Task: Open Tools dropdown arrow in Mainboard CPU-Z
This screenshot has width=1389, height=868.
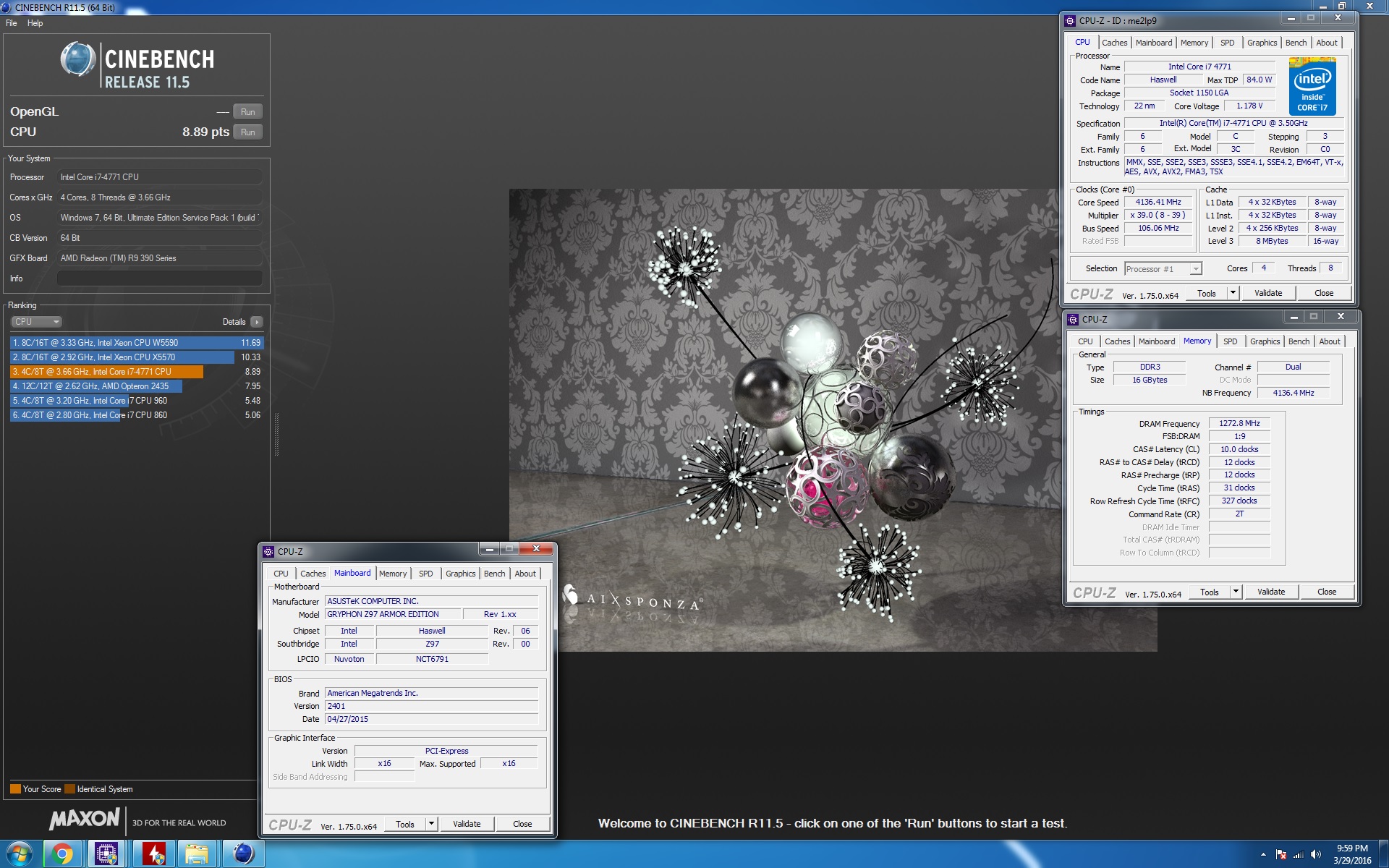Action: pos(432,824)
